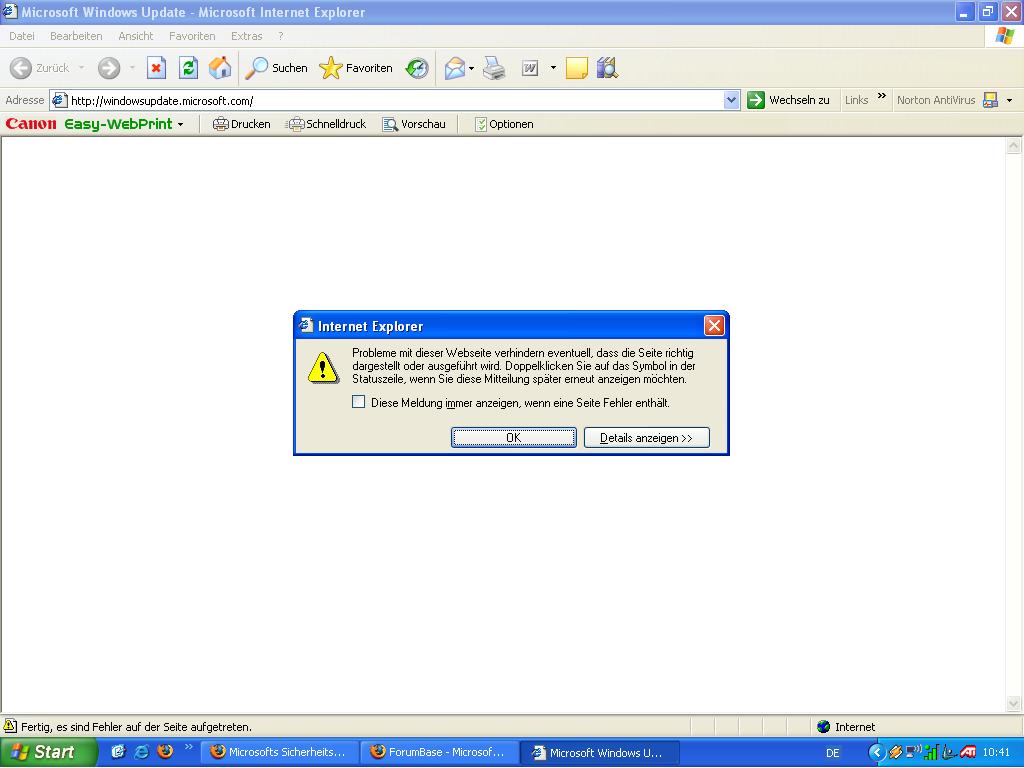Switch to Microsoft Windows U taskbar window
1024x768 pixels.
pyautogui.click(x=600, y=752)
